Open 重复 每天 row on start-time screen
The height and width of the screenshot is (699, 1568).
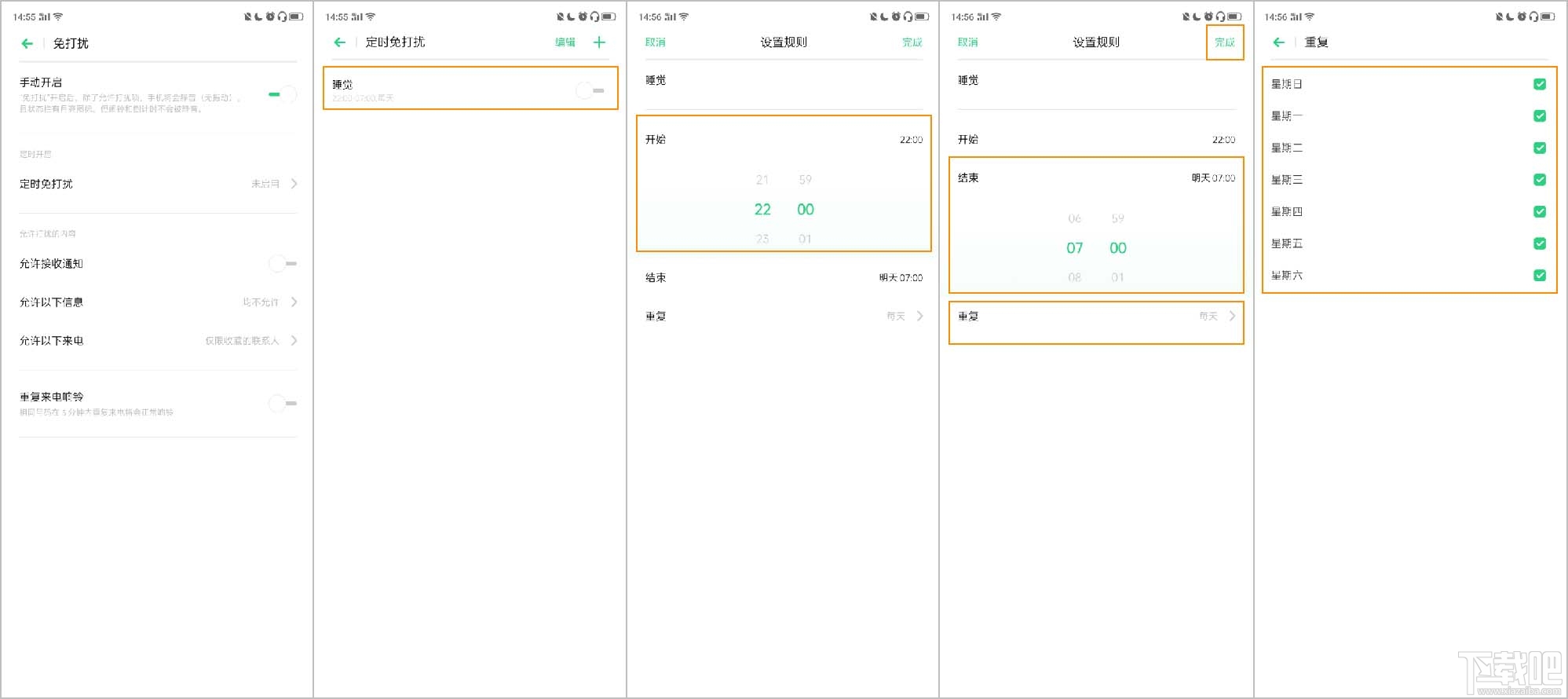[x=784, y=316]
